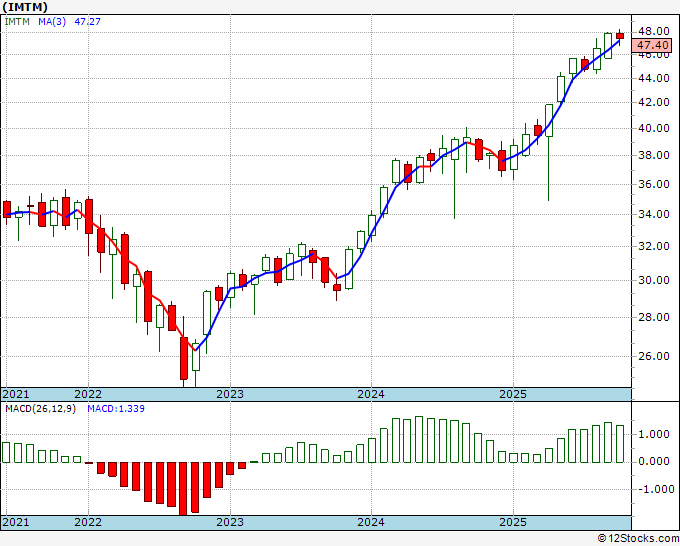Click 2025 on the MACD panel timeline
Viewport: 680px width, 546px height.
(x=513, y=522)
